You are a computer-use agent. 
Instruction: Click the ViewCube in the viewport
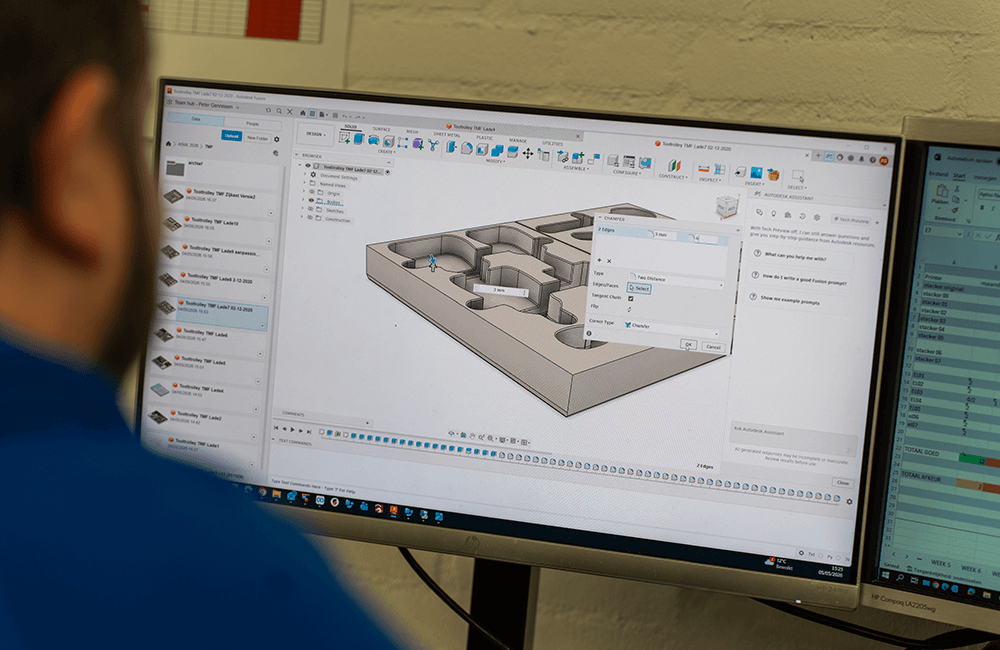728,207
